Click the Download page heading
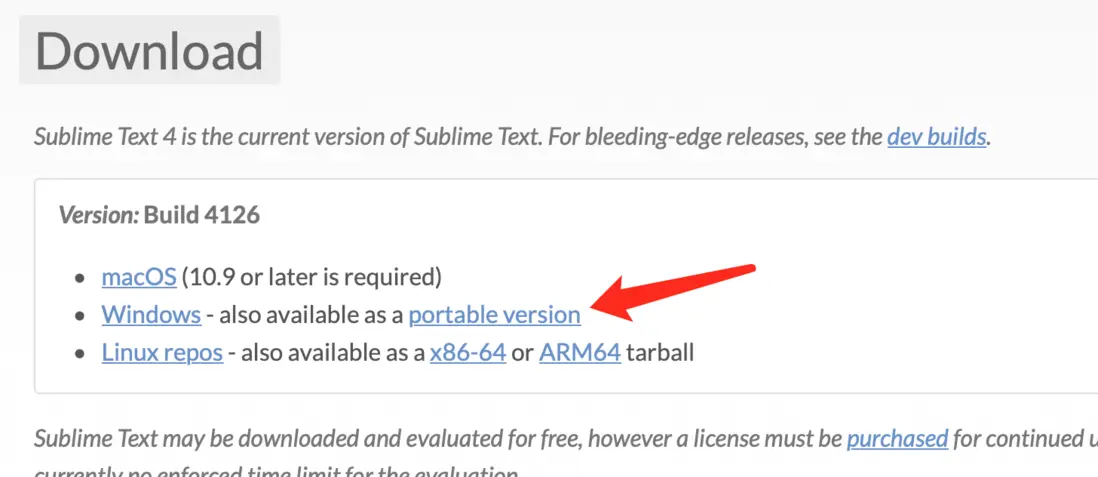Image resolution: width=1098 pixels, height=477 pixels. tap(149, 51)
